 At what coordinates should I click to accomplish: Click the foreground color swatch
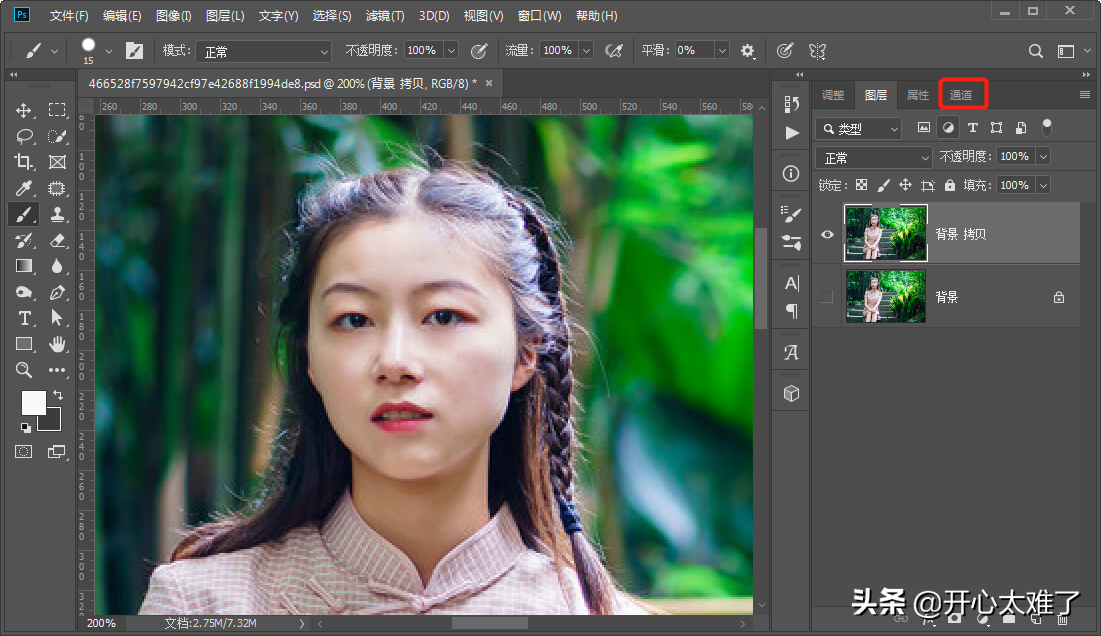[33, 403]
